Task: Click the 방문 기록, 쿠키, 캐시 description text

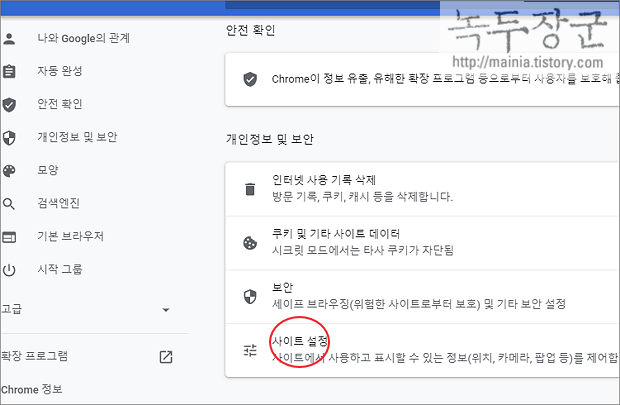Action: tap(362, 197)
